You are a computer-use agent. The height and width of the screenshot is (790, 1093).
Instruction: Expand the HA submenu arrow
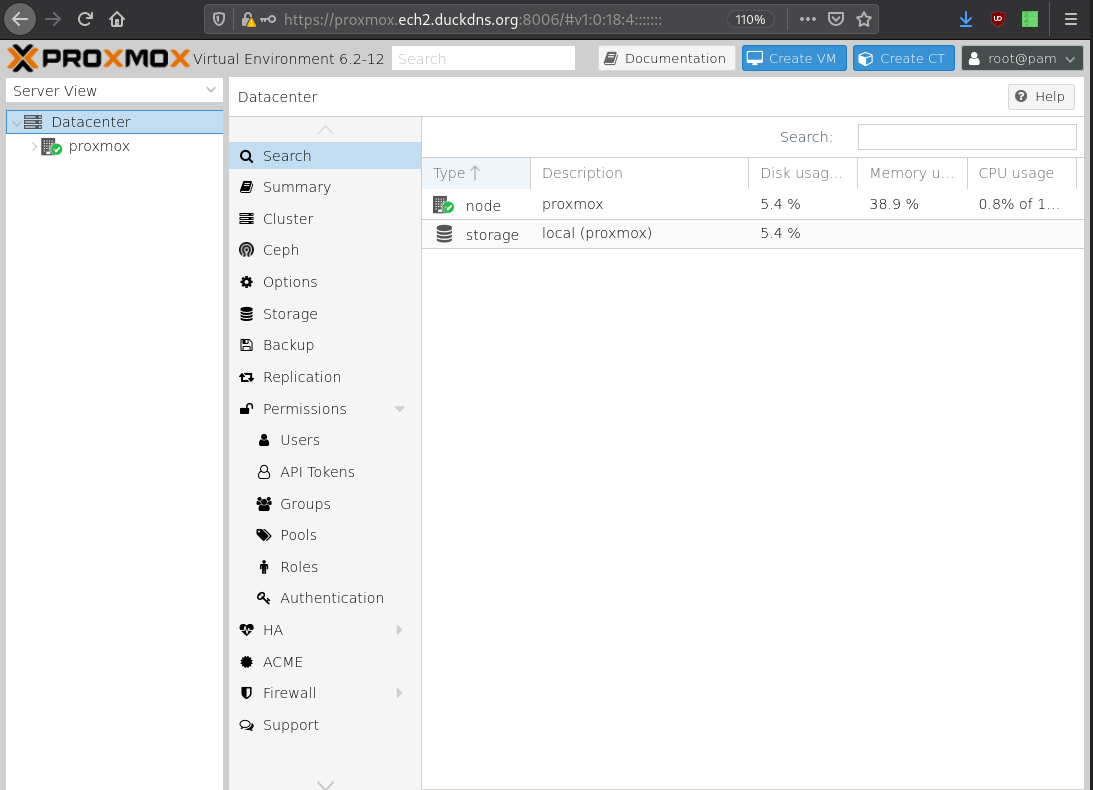coord(399,630)
